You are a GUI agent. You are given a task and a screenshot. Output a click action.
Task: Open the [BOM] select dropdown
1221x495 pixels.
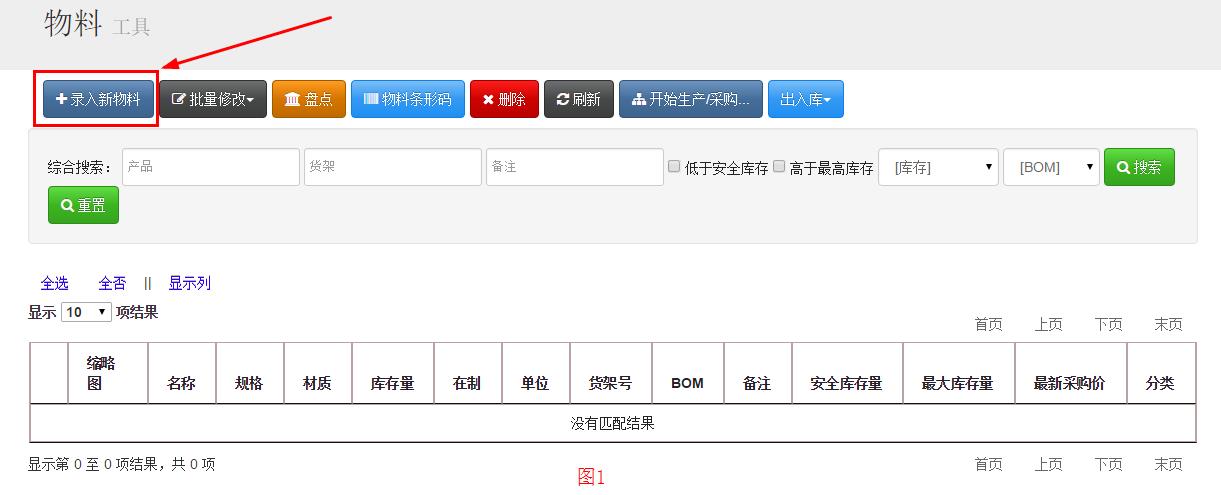point(1051,167)
